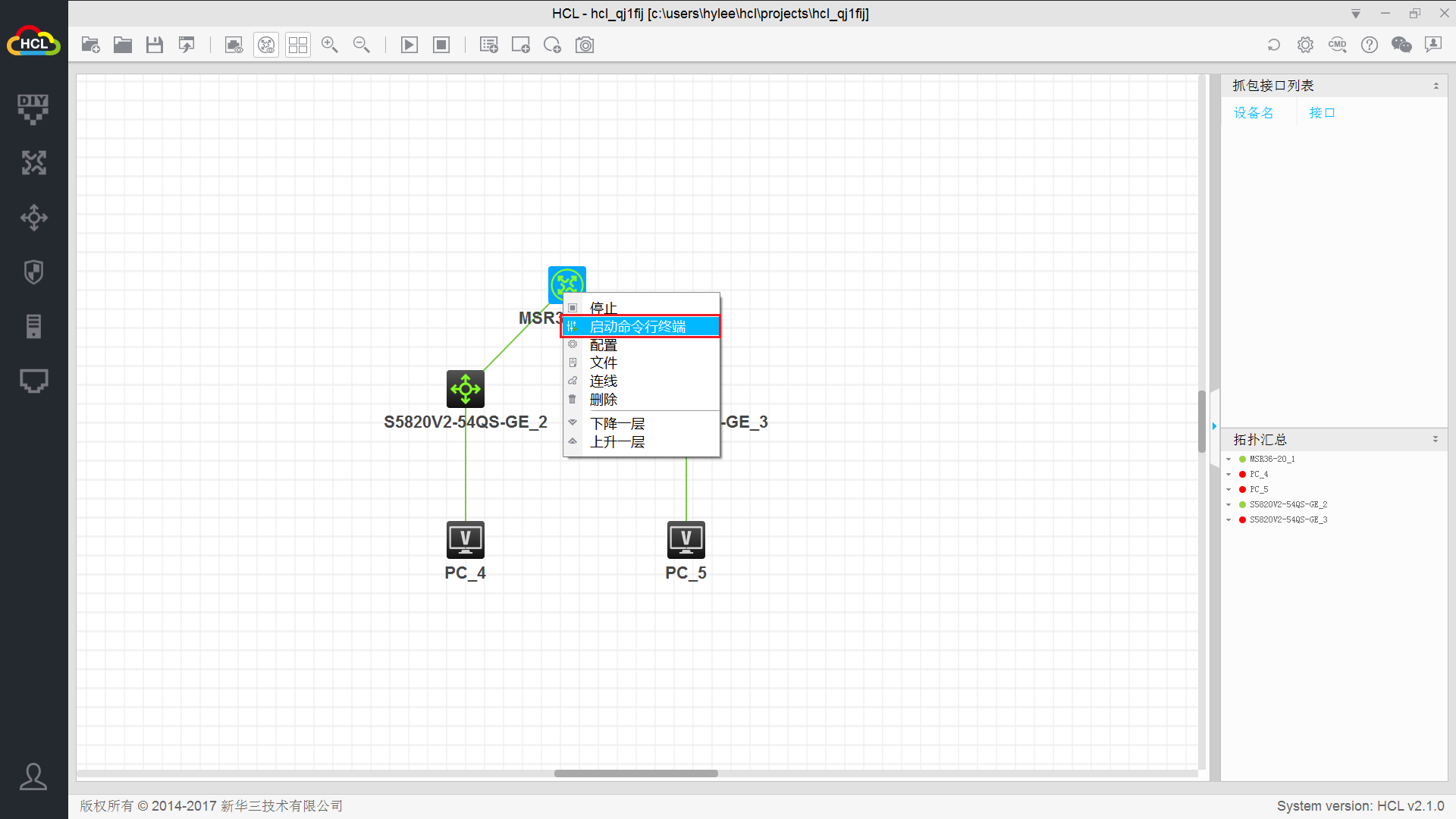1456x819 pixels.
Task: Select MSR36-20_1 text in summary list
Action: point(1272,460)
